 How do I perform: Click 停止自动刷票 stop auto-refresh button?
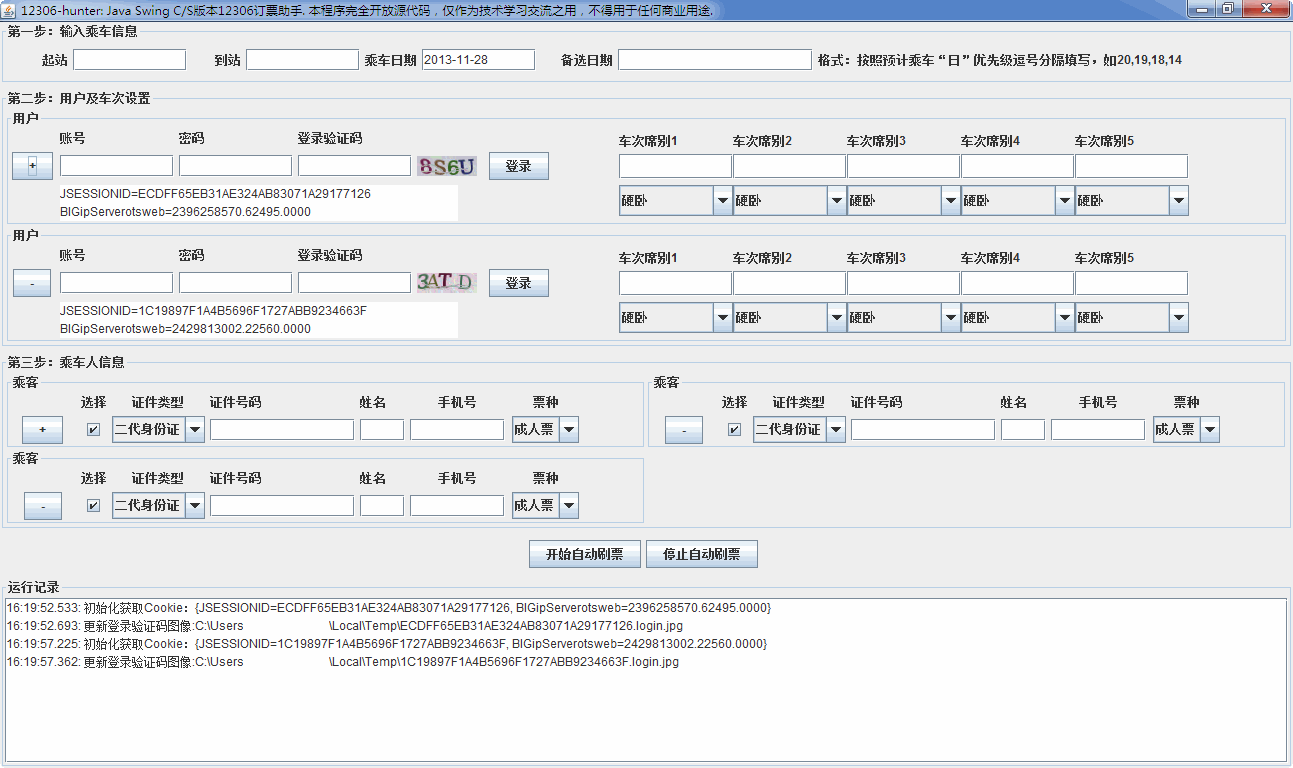[x=702, y=554]
